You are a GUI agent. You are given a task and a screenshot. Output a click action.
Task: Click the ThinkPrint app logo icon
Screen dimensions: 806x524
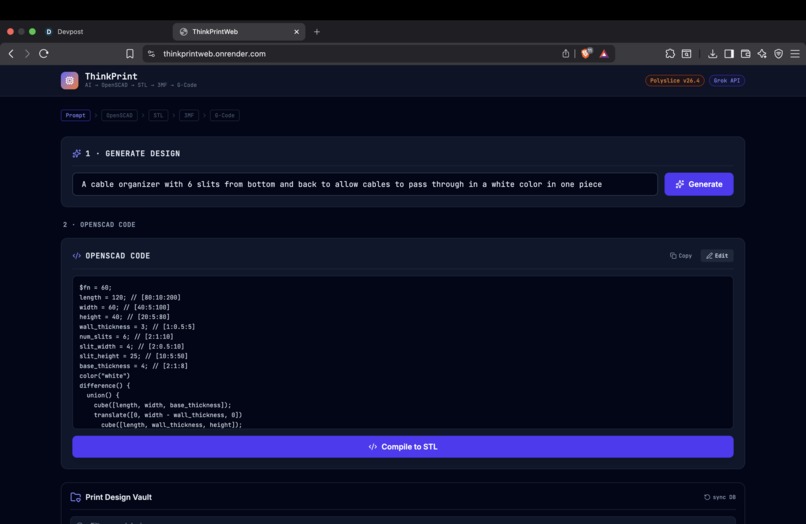tap(69, 80)
